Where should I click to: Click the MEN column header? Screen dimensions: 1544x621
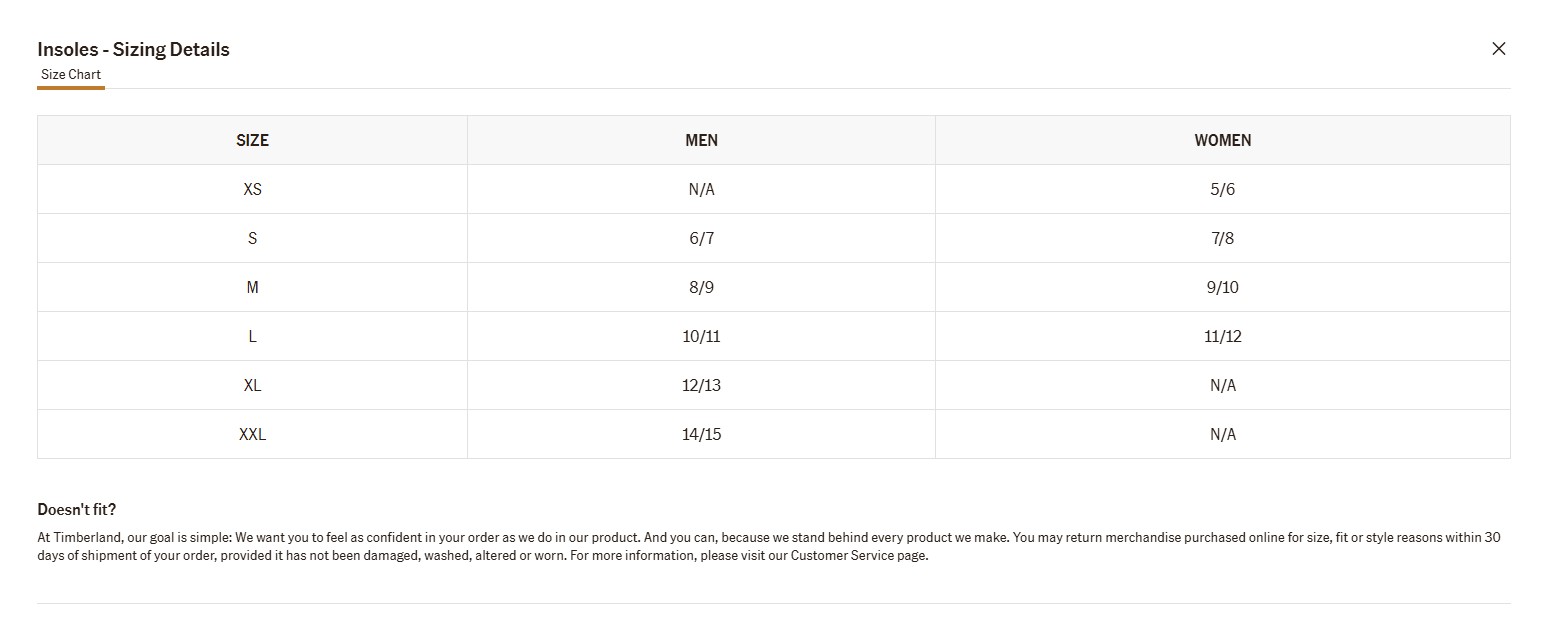pyautogui.click(x=701, y=140)
